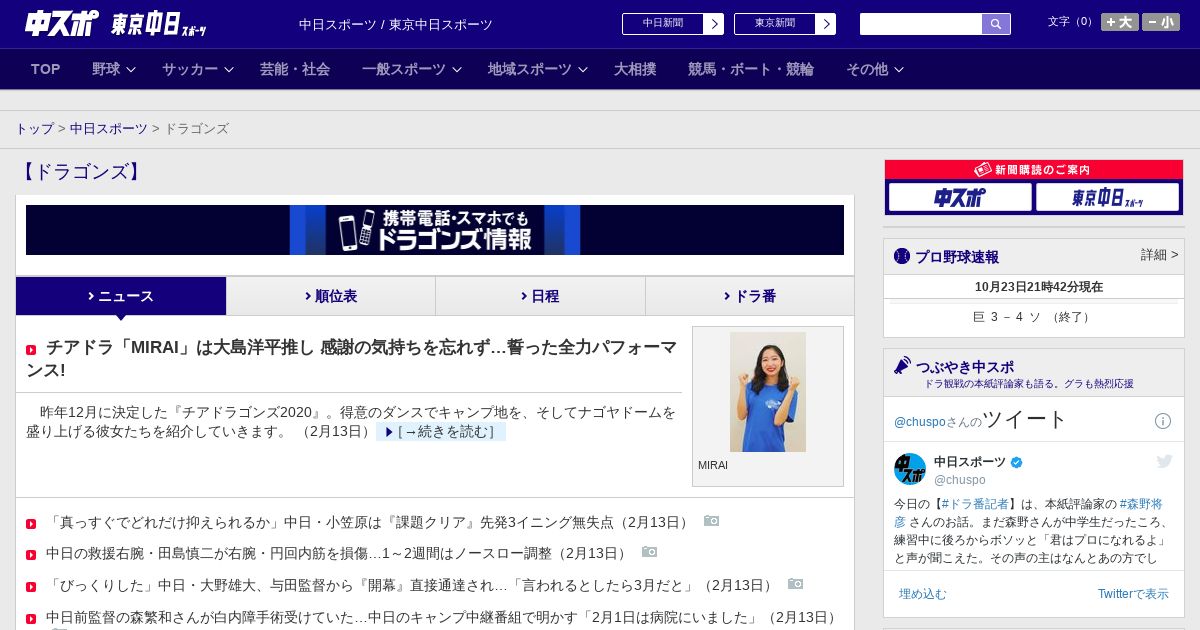Open 競馬・ボート・競輪 navigation item
Screen dimensions: 1200x630
(751, 69)
